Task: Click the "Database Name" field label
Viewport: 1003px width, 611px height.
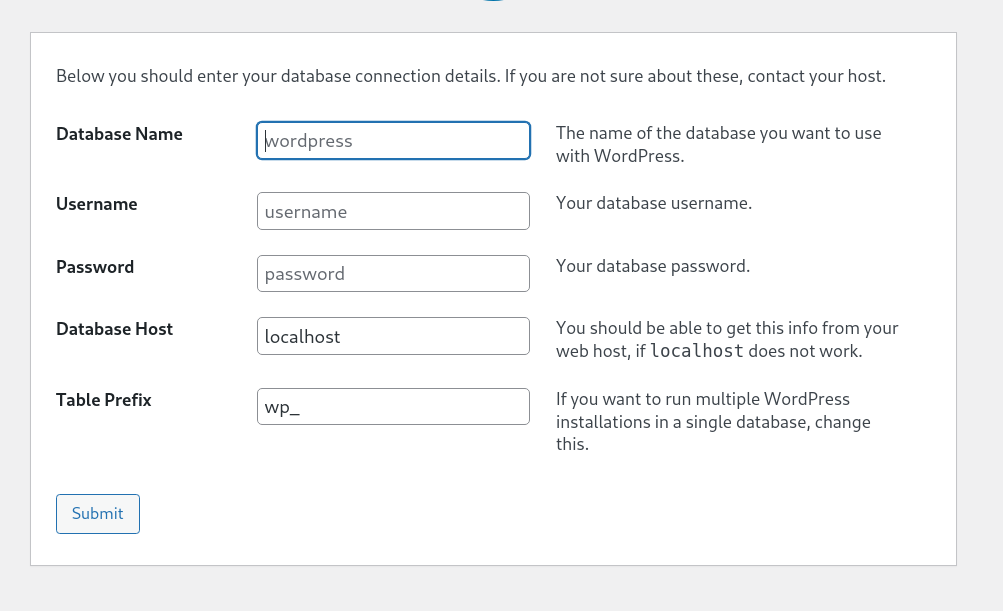Action: point(119,134)
